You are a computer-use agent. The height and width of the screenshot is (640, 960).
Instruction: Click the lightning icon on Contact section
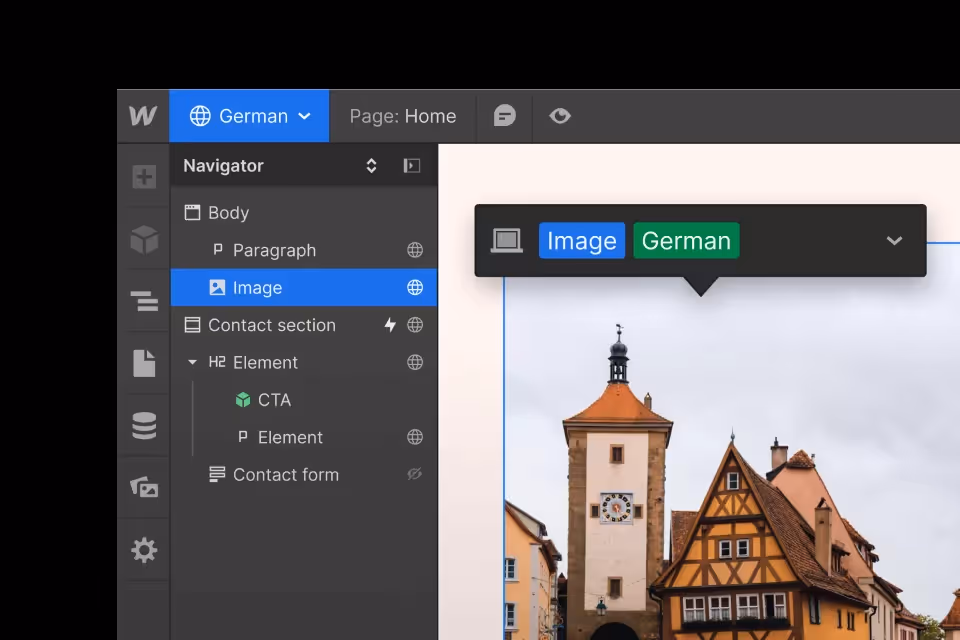[x=390, y=324]
